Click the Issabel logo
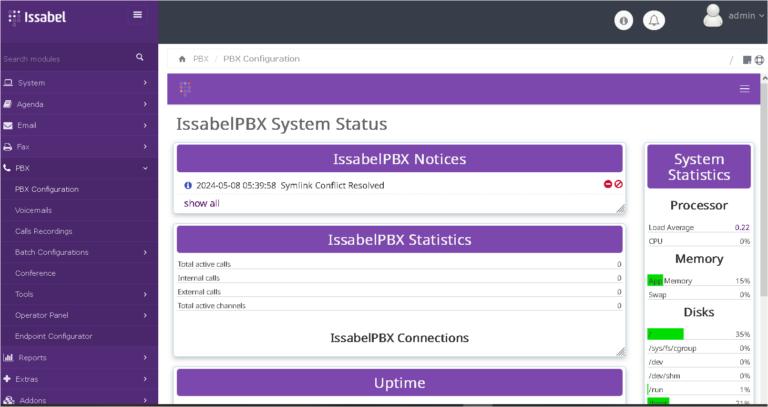This screenshot has height=407, width=768. (x=42, y=16)
